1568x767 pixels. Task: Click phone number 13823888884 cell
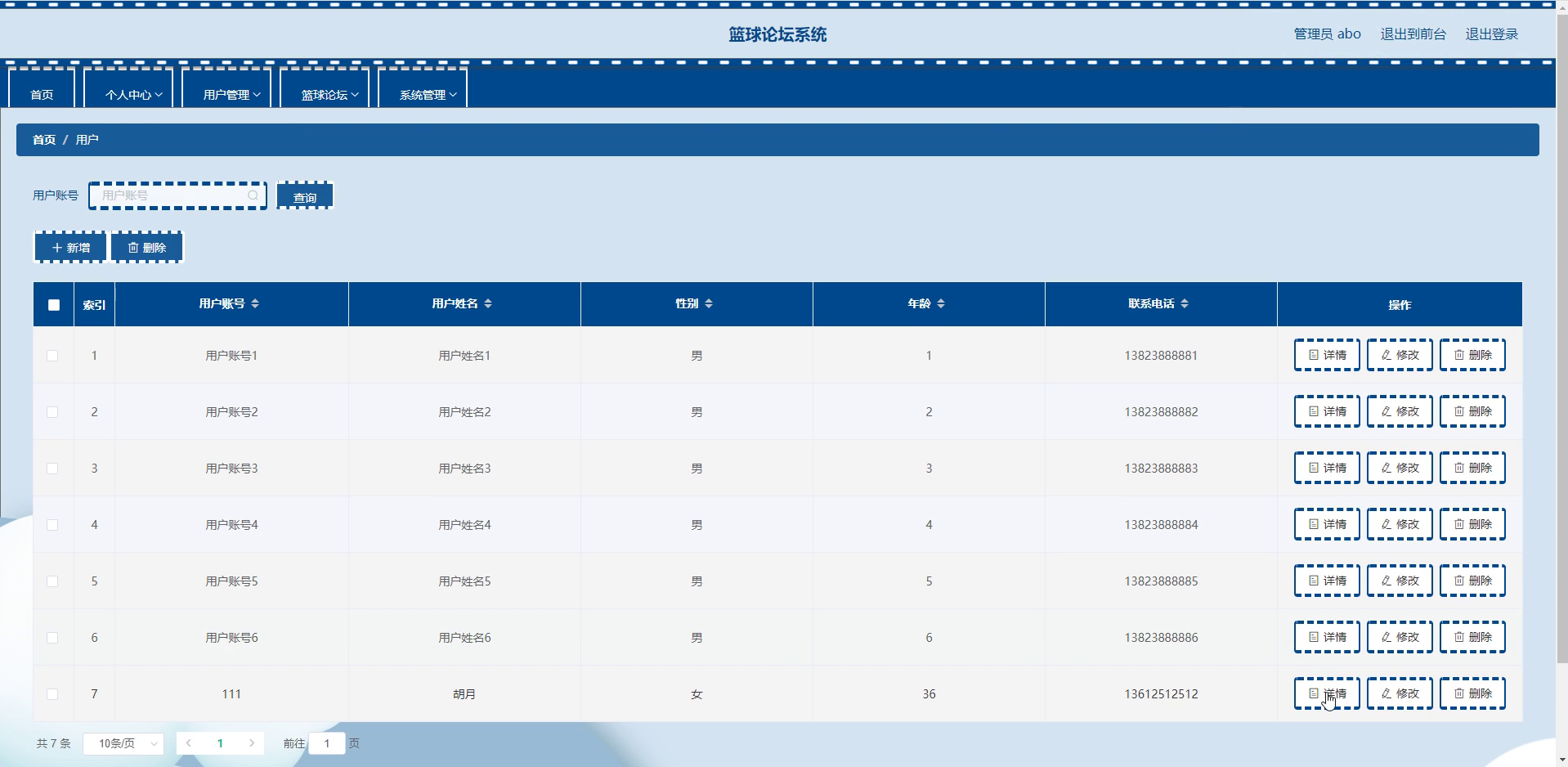pos(1161,525)
